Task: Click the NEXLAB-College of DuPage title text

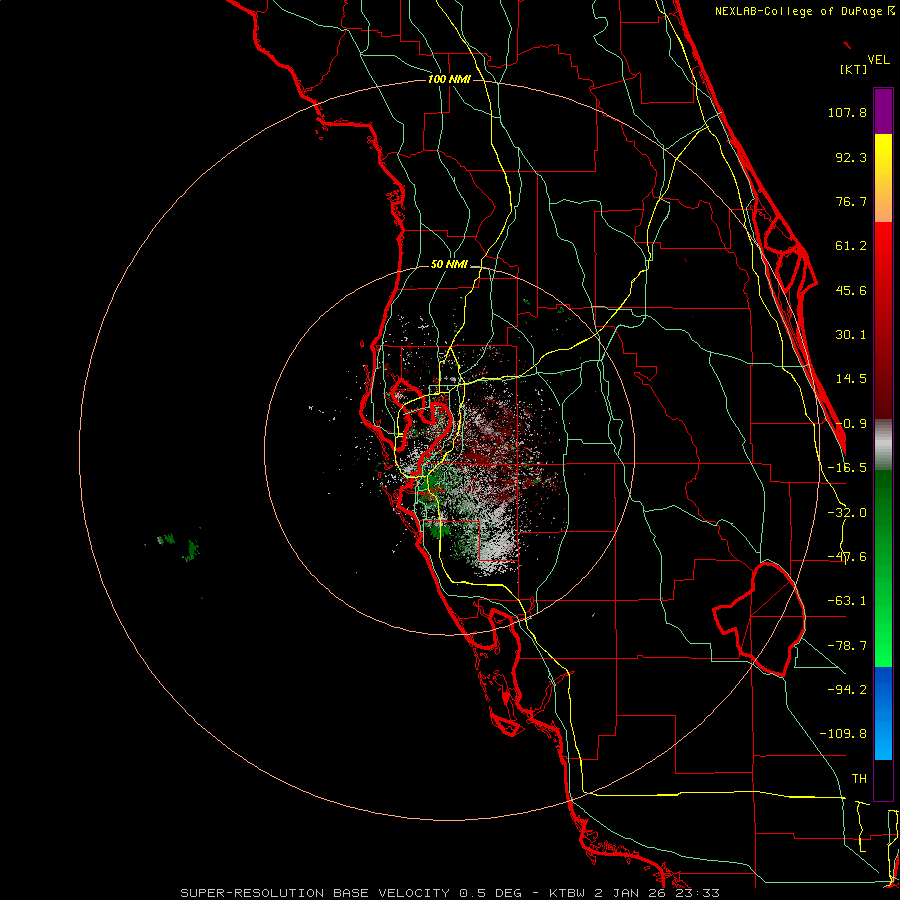Action: pos(804,11)
